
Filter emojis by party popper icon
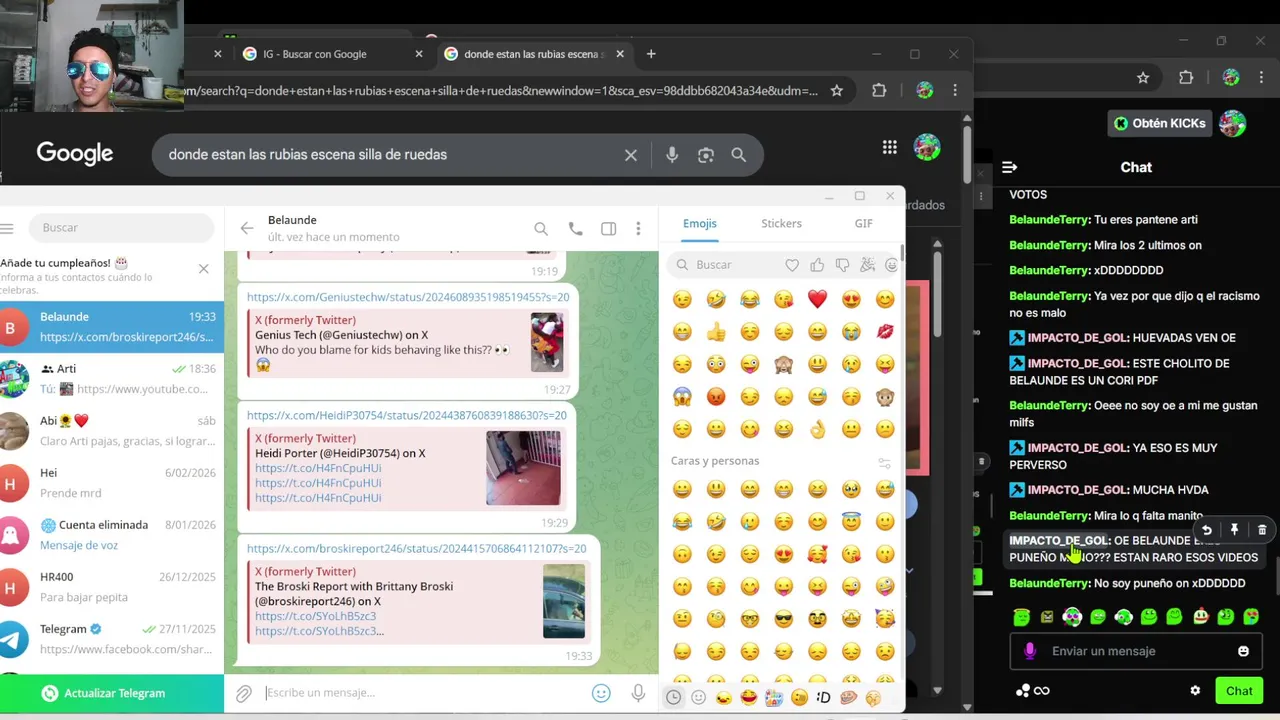(867, 265)
